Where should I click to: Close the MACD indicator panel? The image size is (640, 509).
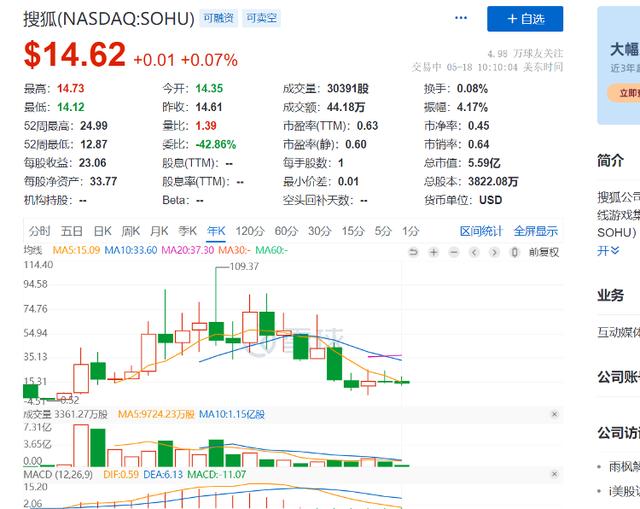point(555,474)
